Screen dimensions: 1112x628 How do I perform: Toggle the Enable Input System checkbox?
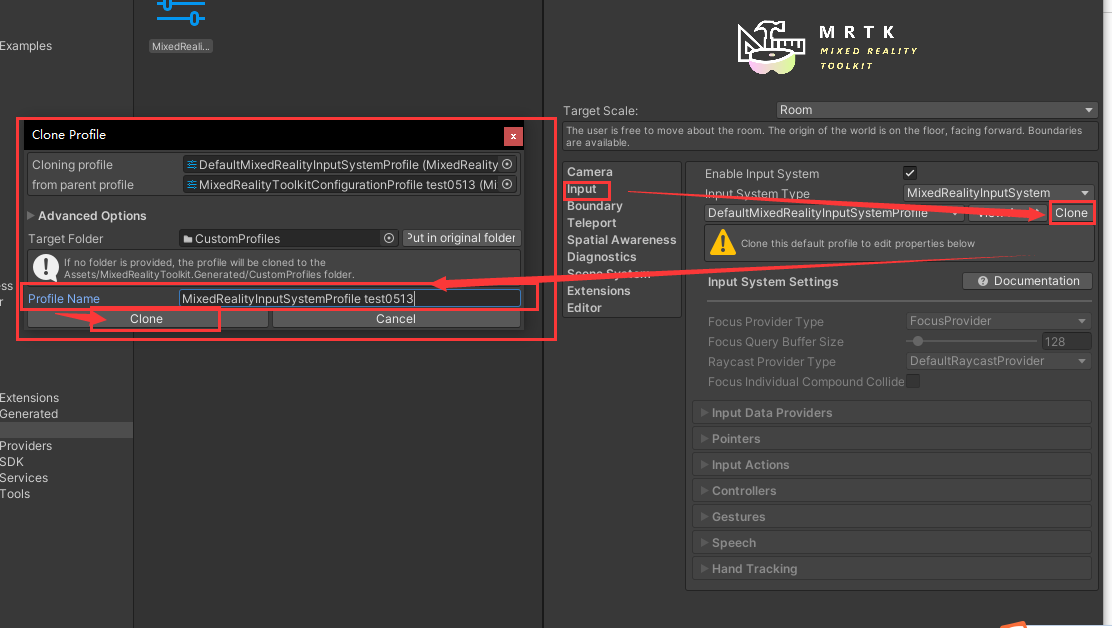point(910,172)
